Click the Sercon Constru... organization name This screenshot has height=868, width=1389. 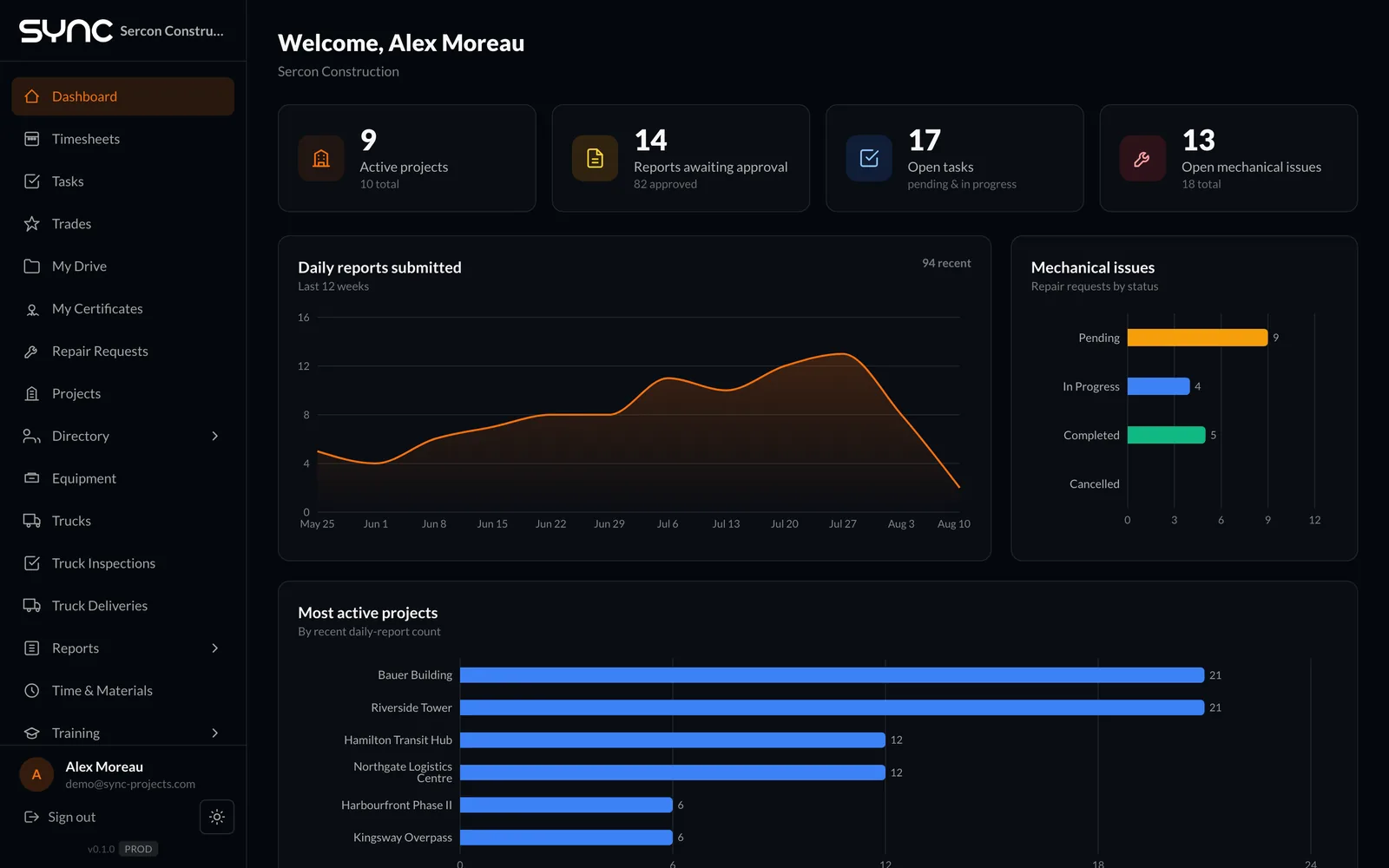[172, 31]
